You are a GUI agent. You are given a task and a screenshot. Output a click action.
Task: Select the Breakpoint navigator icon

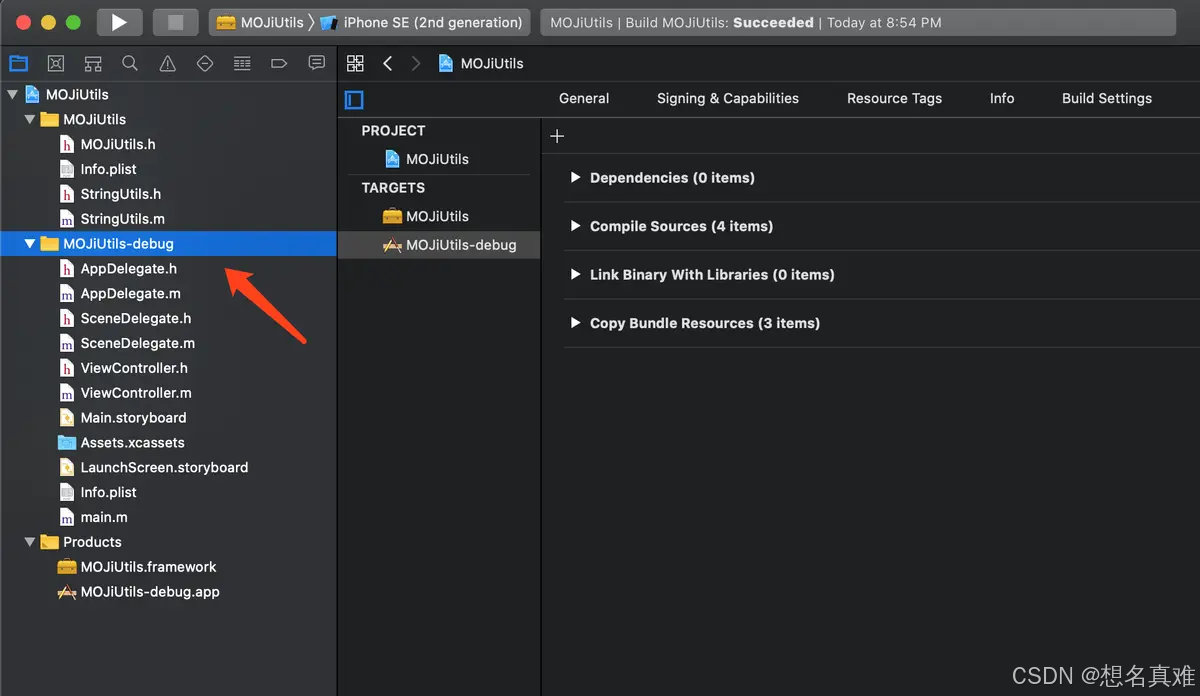(x=278, y=63)
